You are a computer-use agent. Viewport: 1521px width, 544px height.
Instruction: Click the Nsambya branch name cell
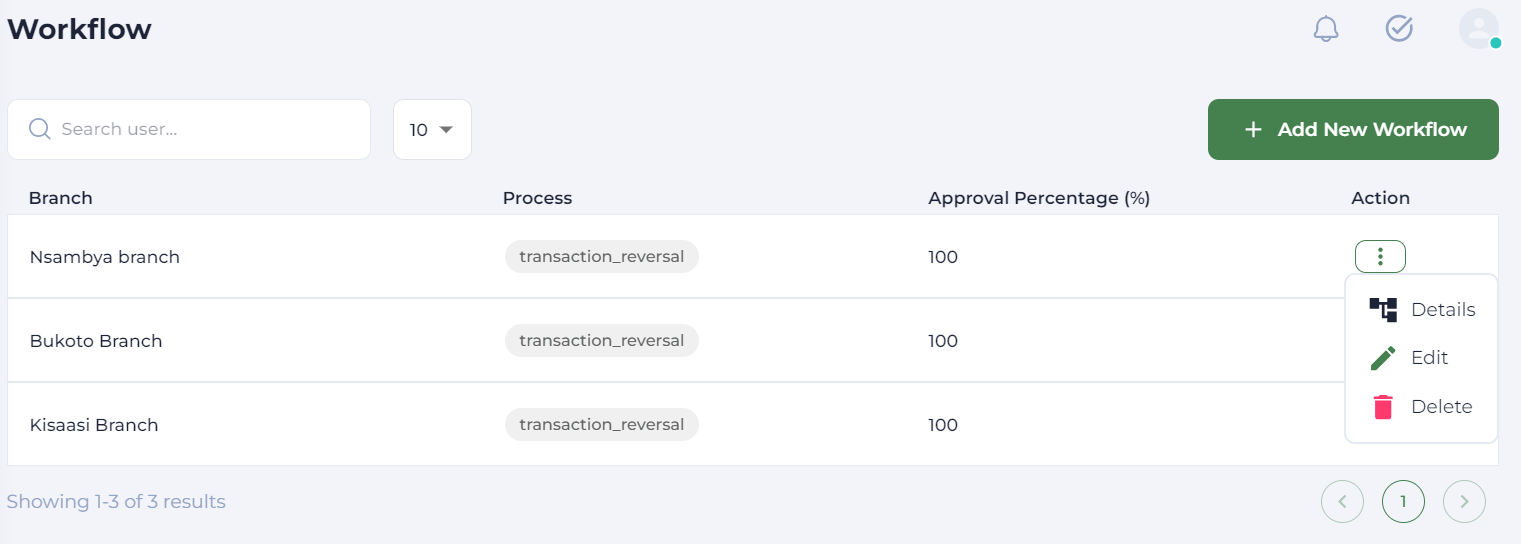pos(104,257)
